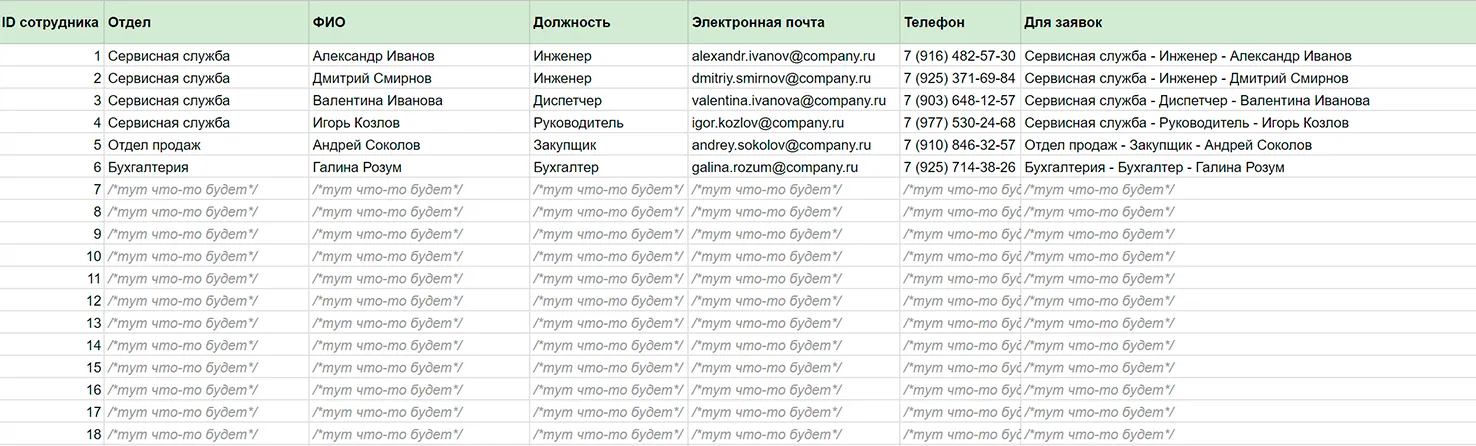Select 'Отдел продаж - Закупщик - Андрей Соколов' cell

click(x=1248, y=145)
